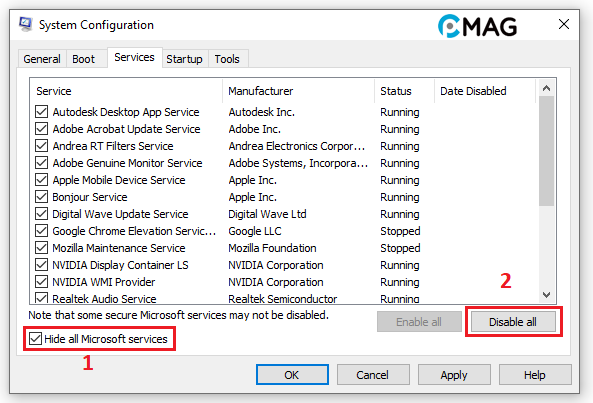593x403 pixels.
Task: Click Running status of Bonjour Service
Action: (400, 197)
